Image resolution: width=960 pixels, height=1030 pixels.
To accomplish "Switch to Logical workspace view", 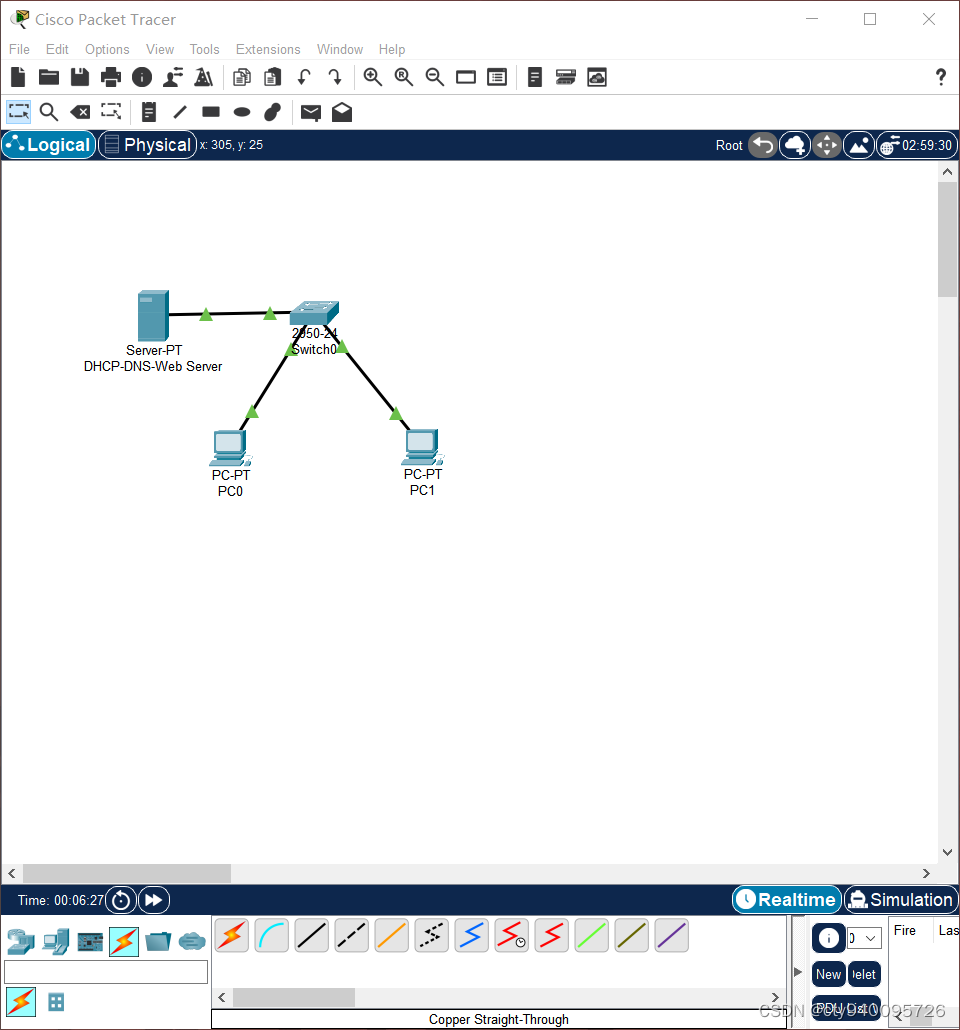I will pyautogui.click(x=49, y=145).
